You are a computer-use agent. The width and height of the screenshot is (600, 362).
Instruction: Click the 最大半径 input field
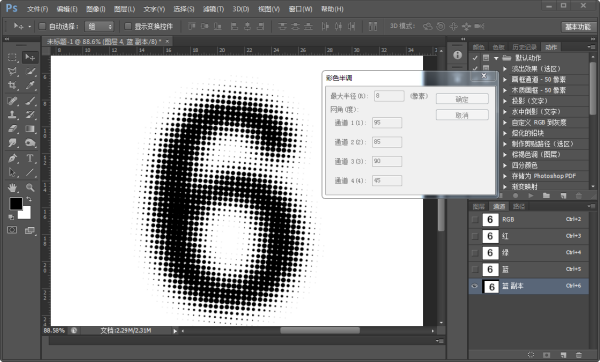click(x=389, y=96)
